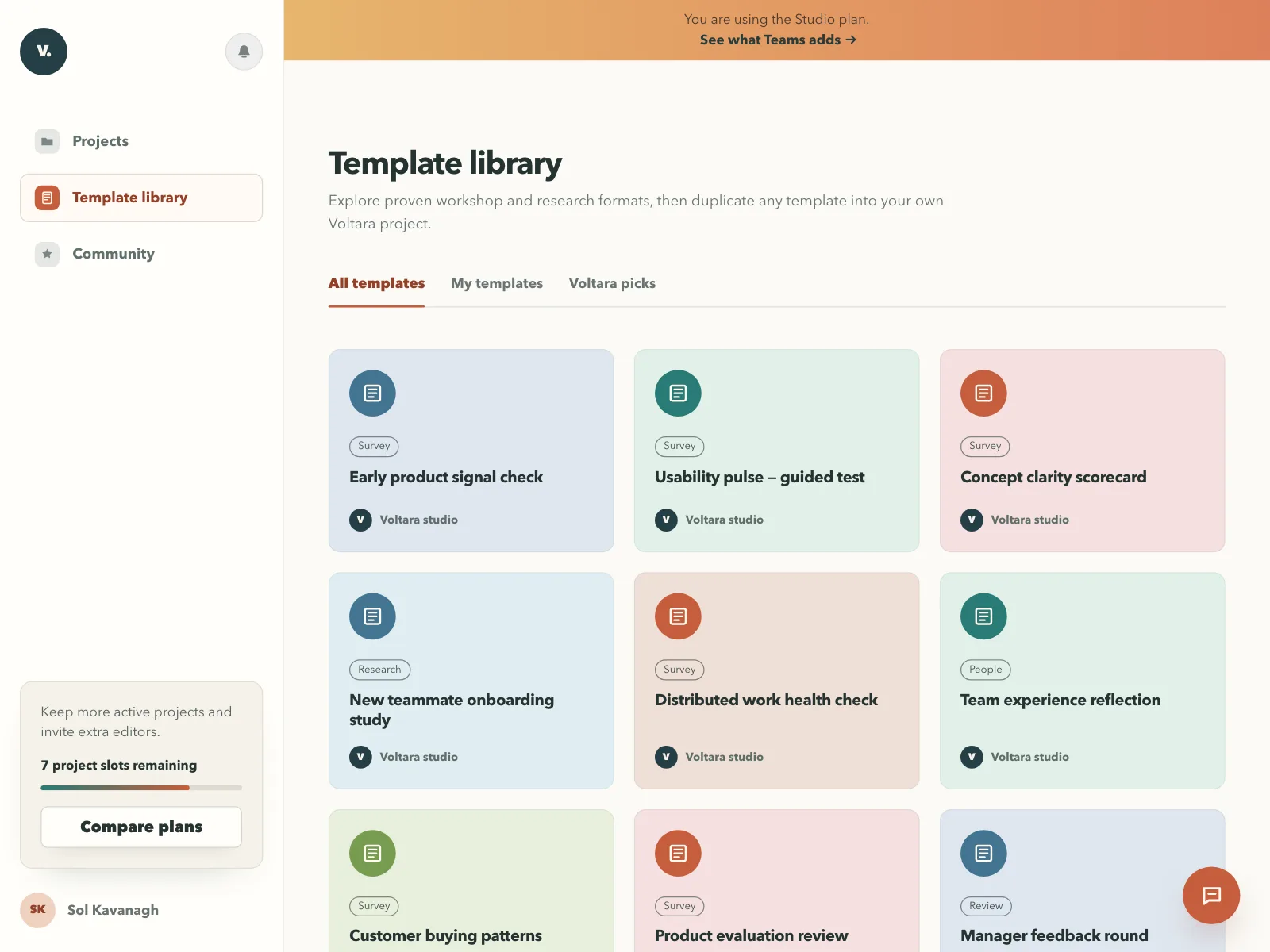Click Survey tag on Concept clarity scorecard
Screen dimensions: 1270x952
tap(985, 446)
